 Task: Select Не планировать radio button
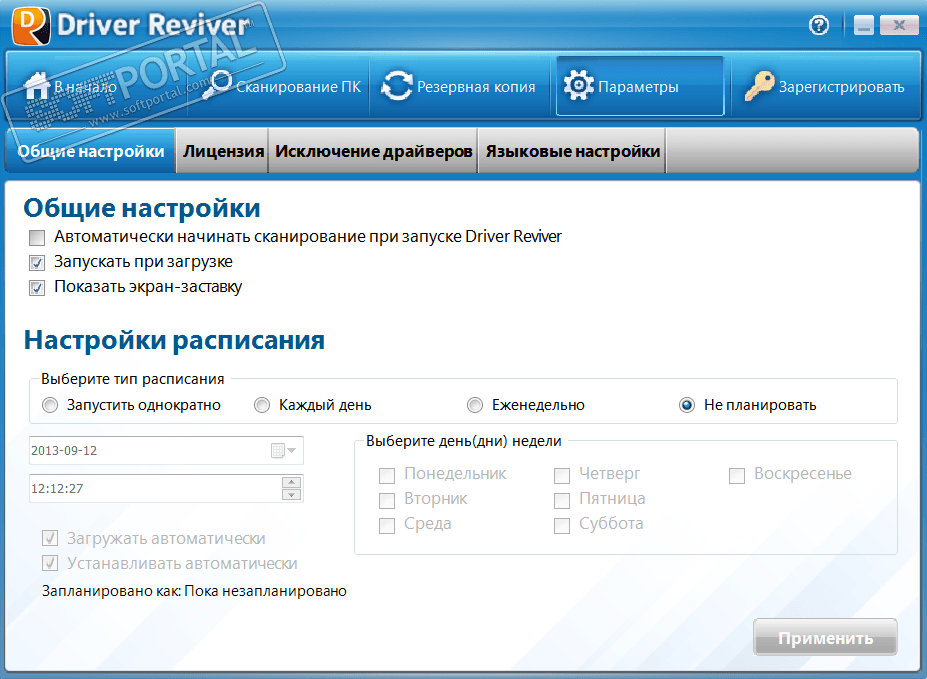pos(687,405)
